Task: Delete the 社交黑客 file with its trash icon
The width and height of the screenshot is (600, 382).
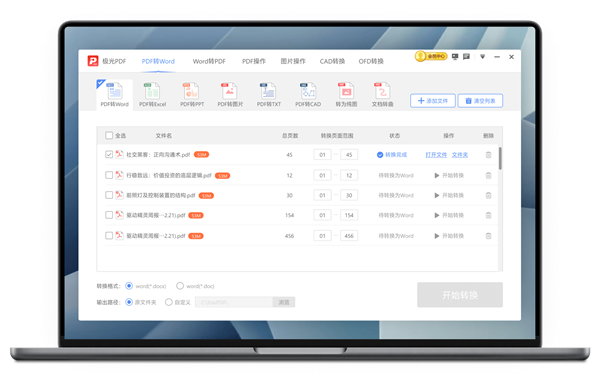Action: pos(488,155)
